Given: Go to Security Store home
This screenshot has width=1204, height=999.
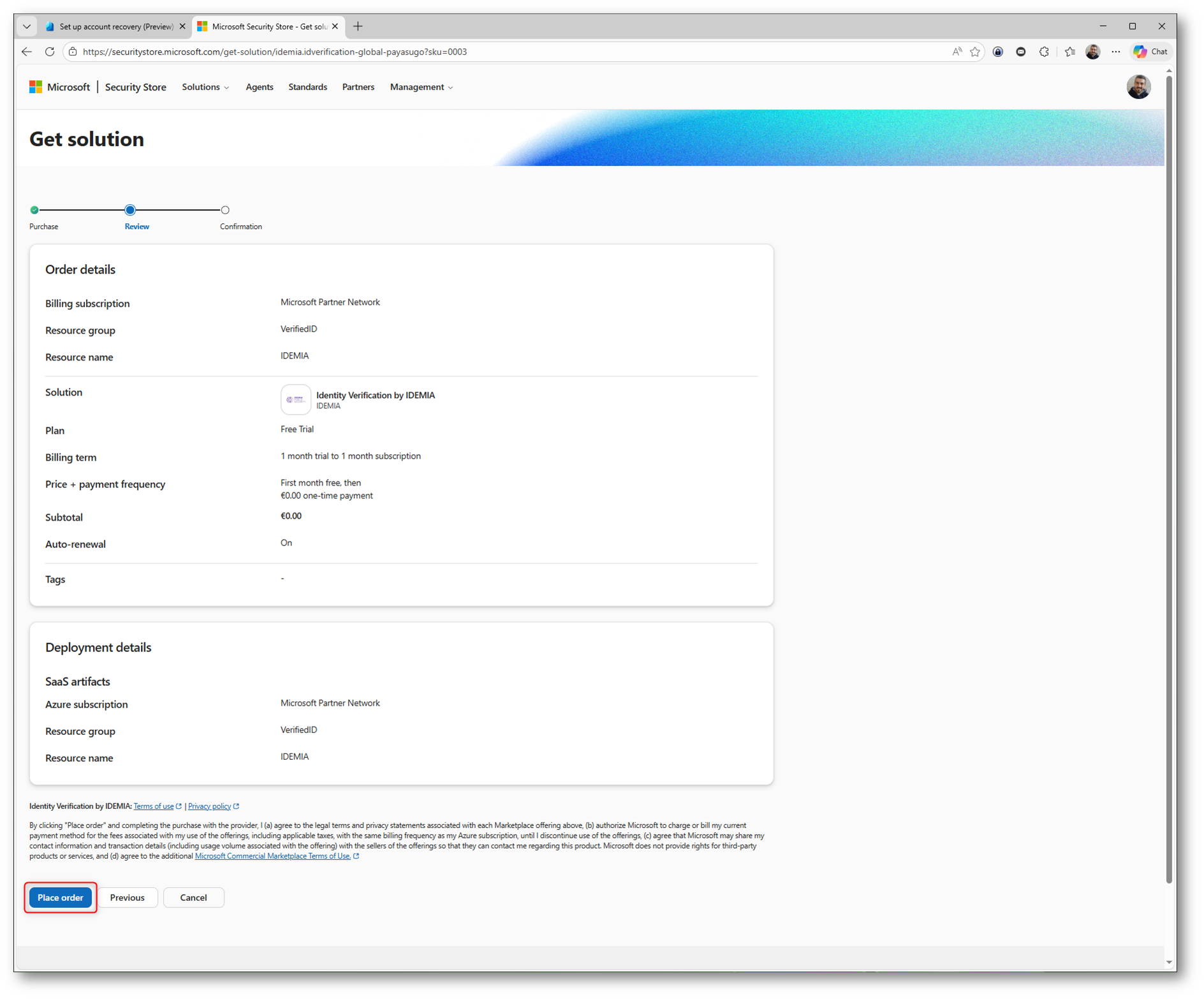Looking at the screenshot, I should (x=135, y=87).
